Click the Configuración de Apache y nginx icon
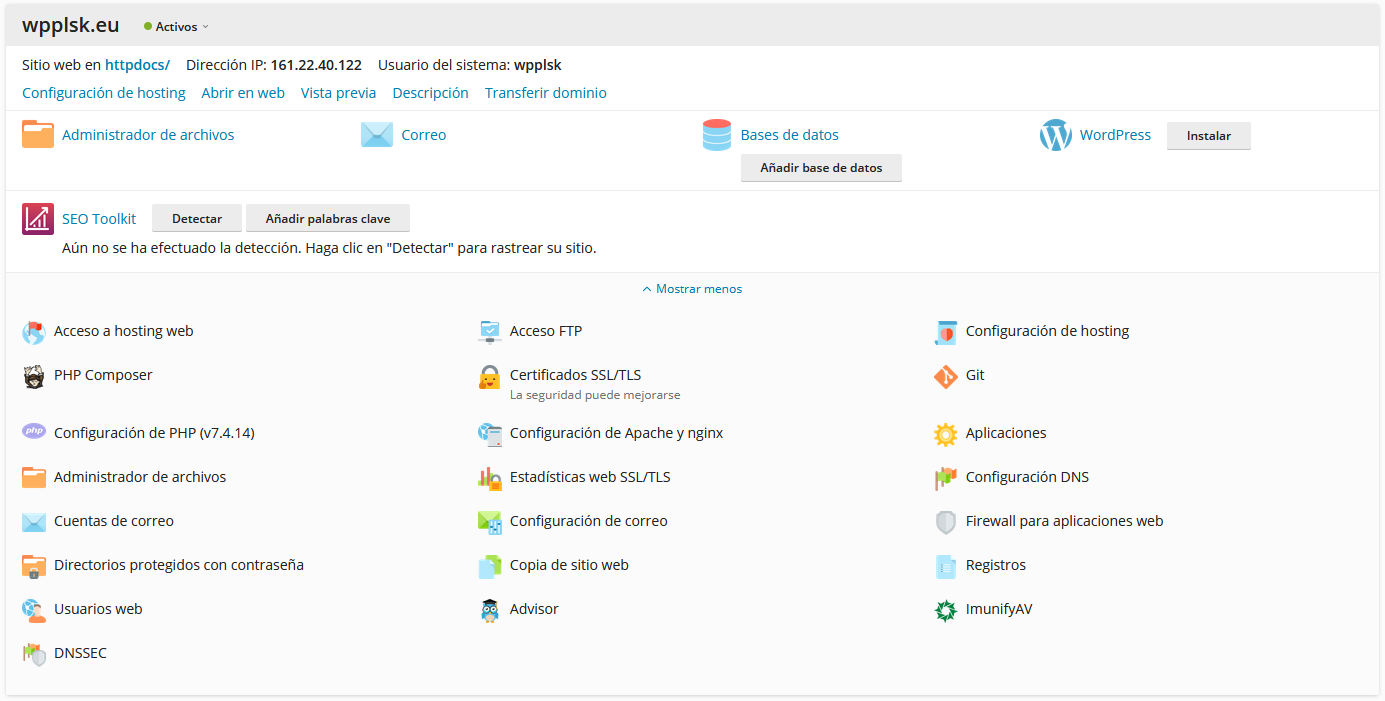 click(489, 434)
